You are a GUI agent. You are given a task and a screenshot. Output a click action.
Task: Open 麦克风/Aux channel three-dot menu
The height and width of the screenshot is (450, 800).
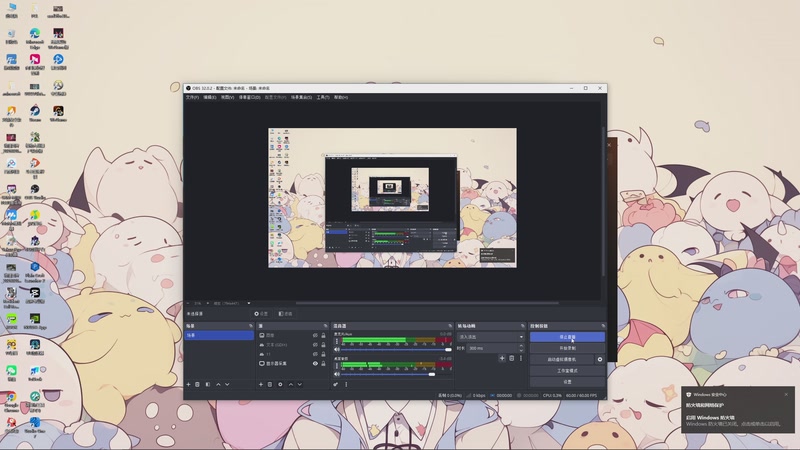pos(336,341)
